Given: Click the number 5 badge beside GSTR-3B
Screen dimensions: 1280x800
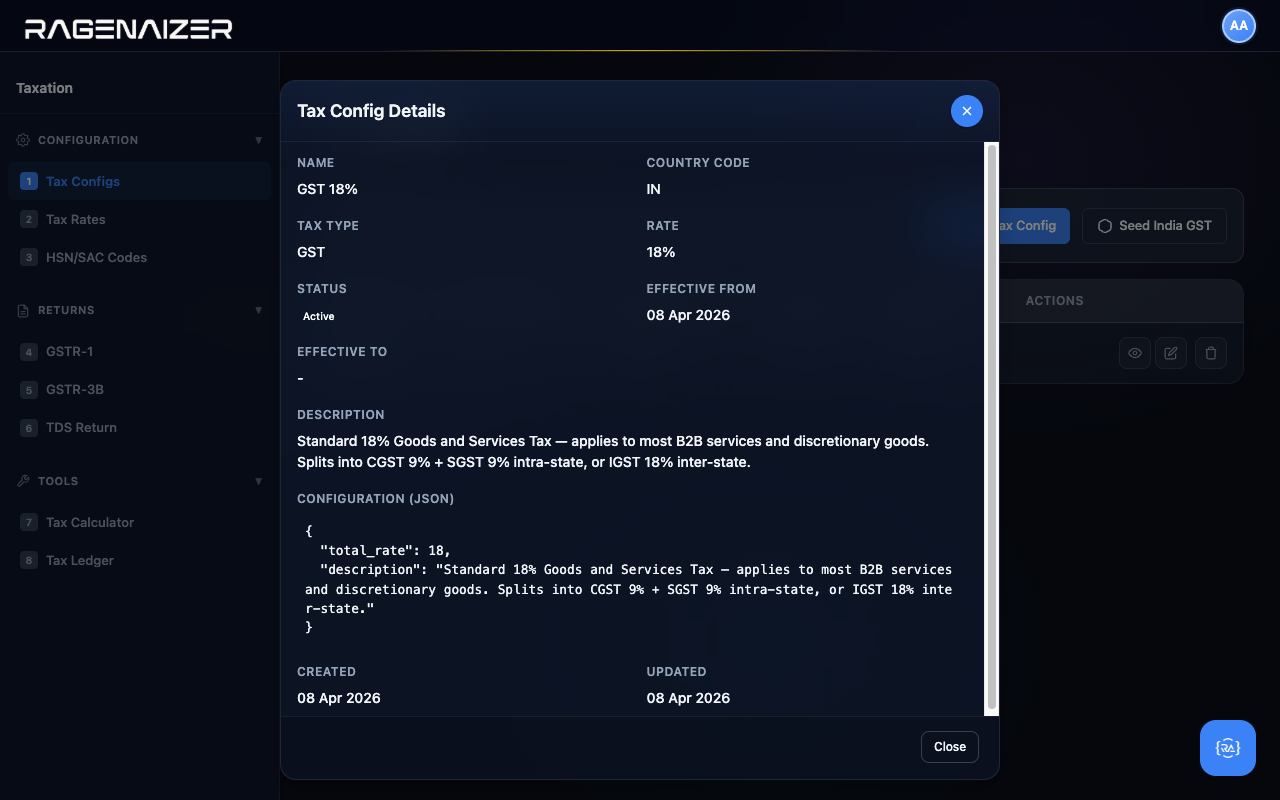Looking at the screenshot, I should 29,389.
